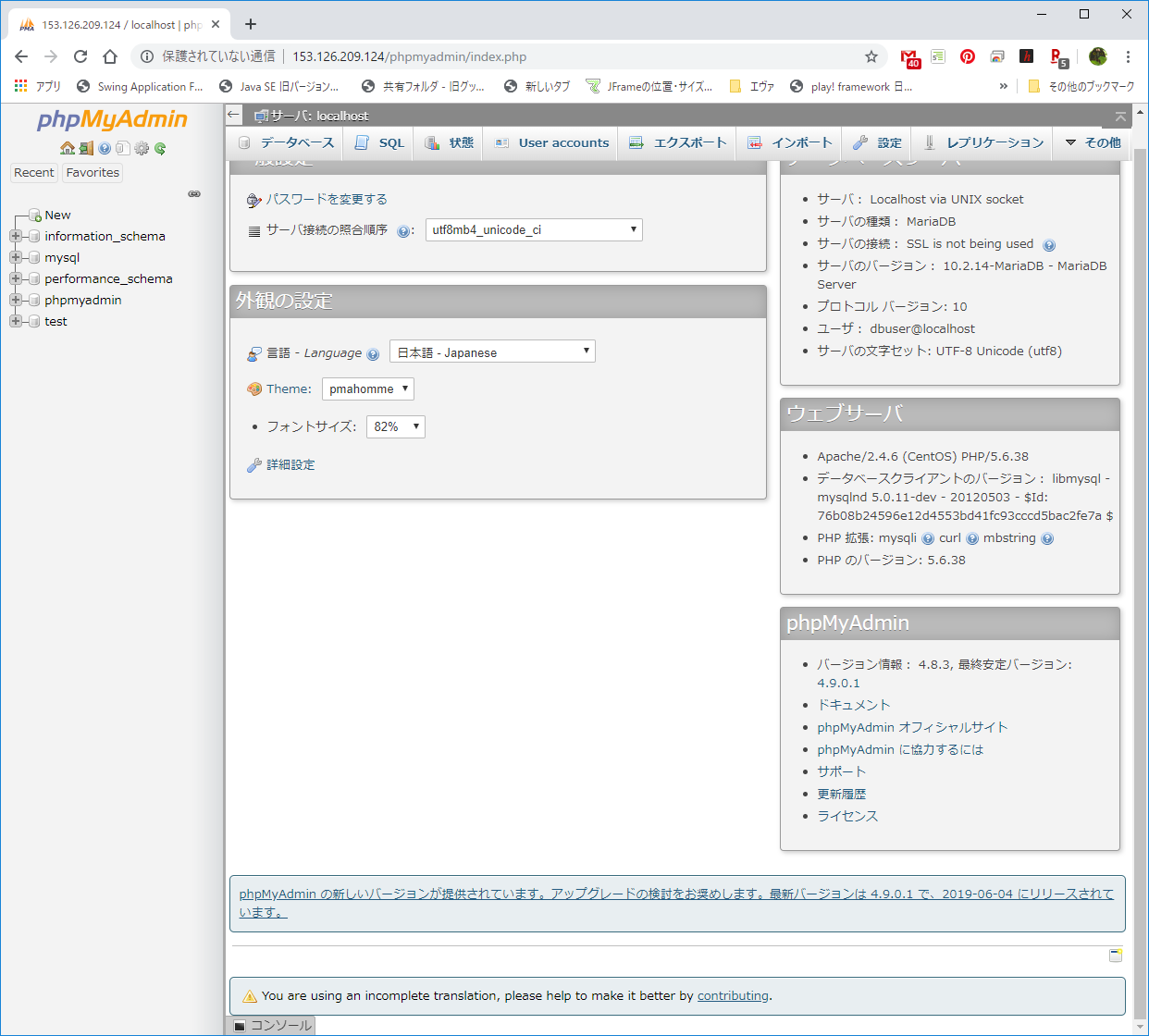Open the インポート tab
The width and height of the screenshot is (1149, 1036).
[x=790, y=142]
